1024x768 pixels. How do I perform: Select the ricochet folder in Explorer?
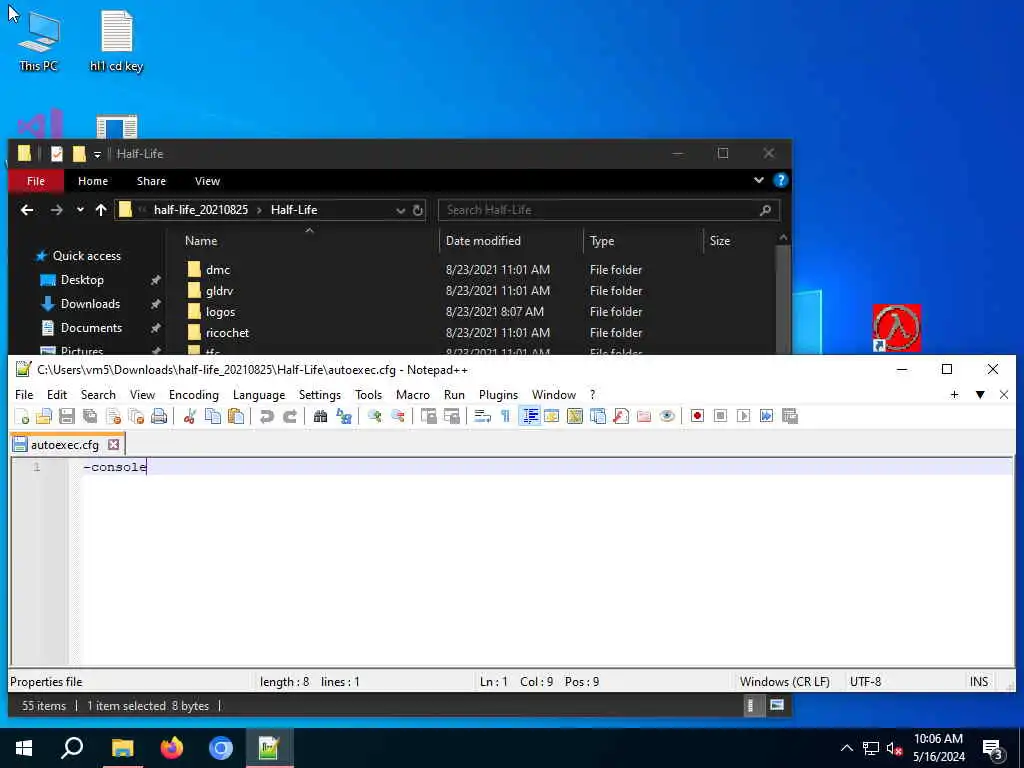[x=227, y=332]
